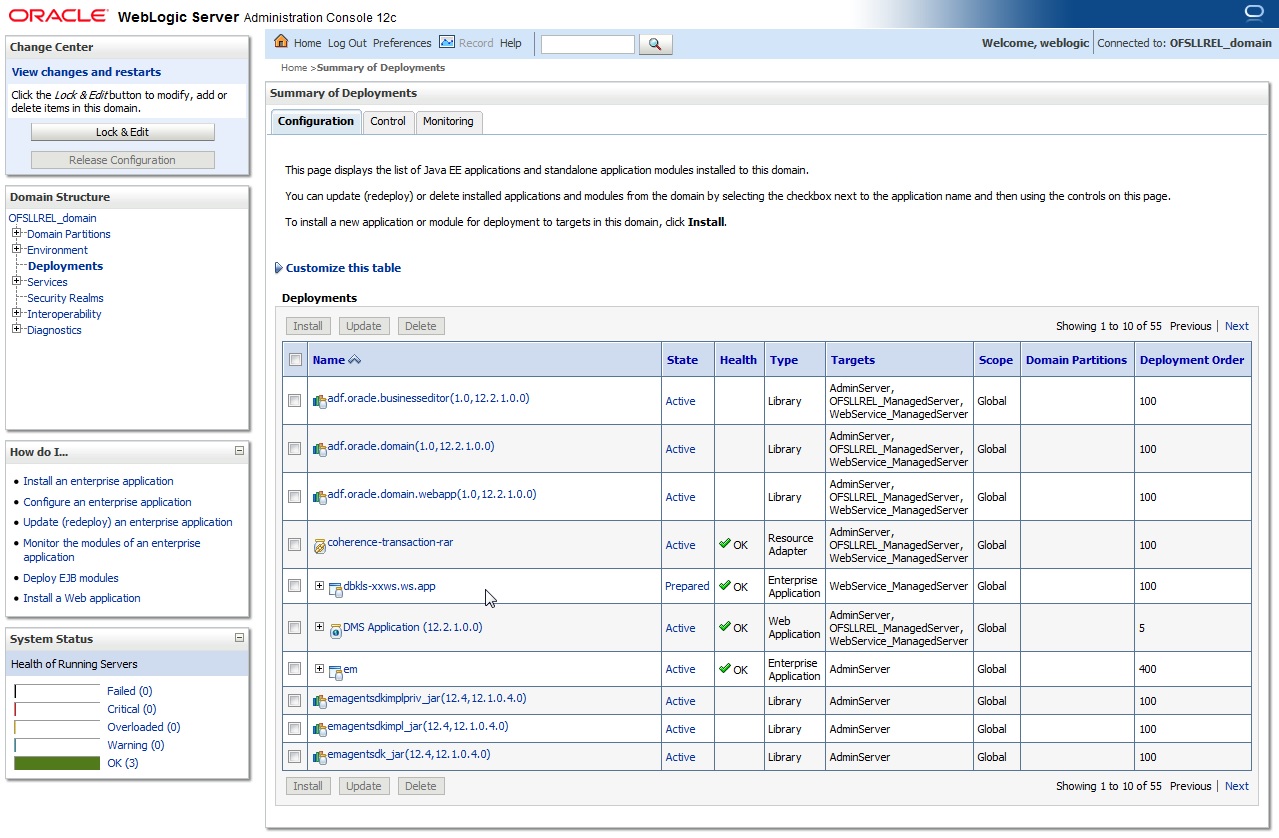The width and height of the screenshot is (1279, 838).
Task: Open Preferences in the top toolbar
Action: click(x=402, y=43)
